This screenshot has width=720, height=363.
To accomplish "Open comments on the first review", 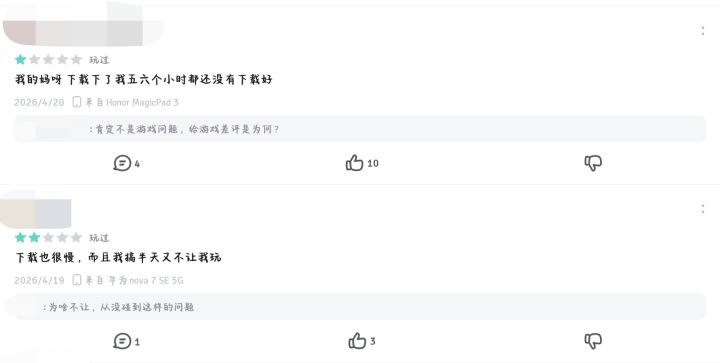I will click(126, 163).
